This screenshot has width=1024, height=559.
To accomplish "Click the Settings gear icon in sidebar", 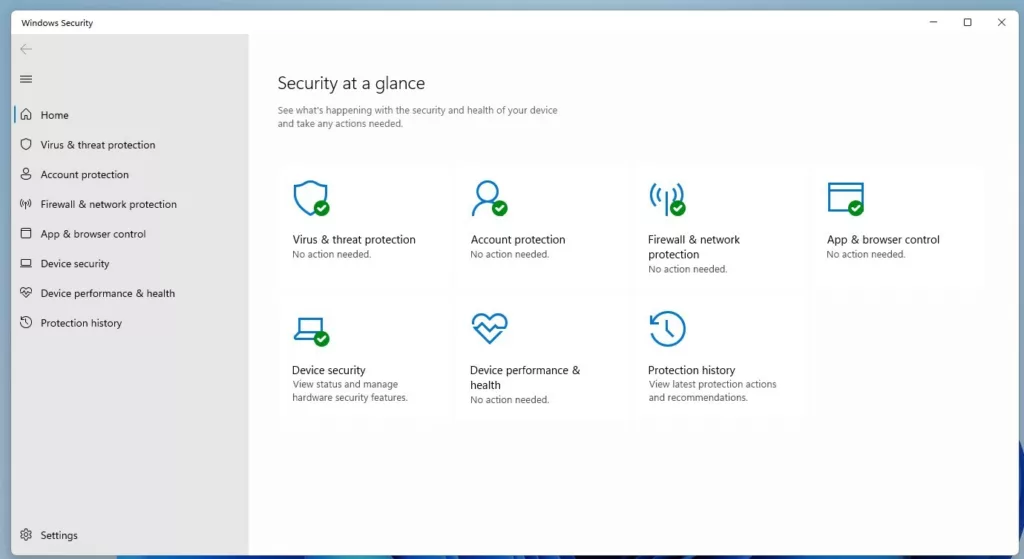I will (x=26, y=535).
